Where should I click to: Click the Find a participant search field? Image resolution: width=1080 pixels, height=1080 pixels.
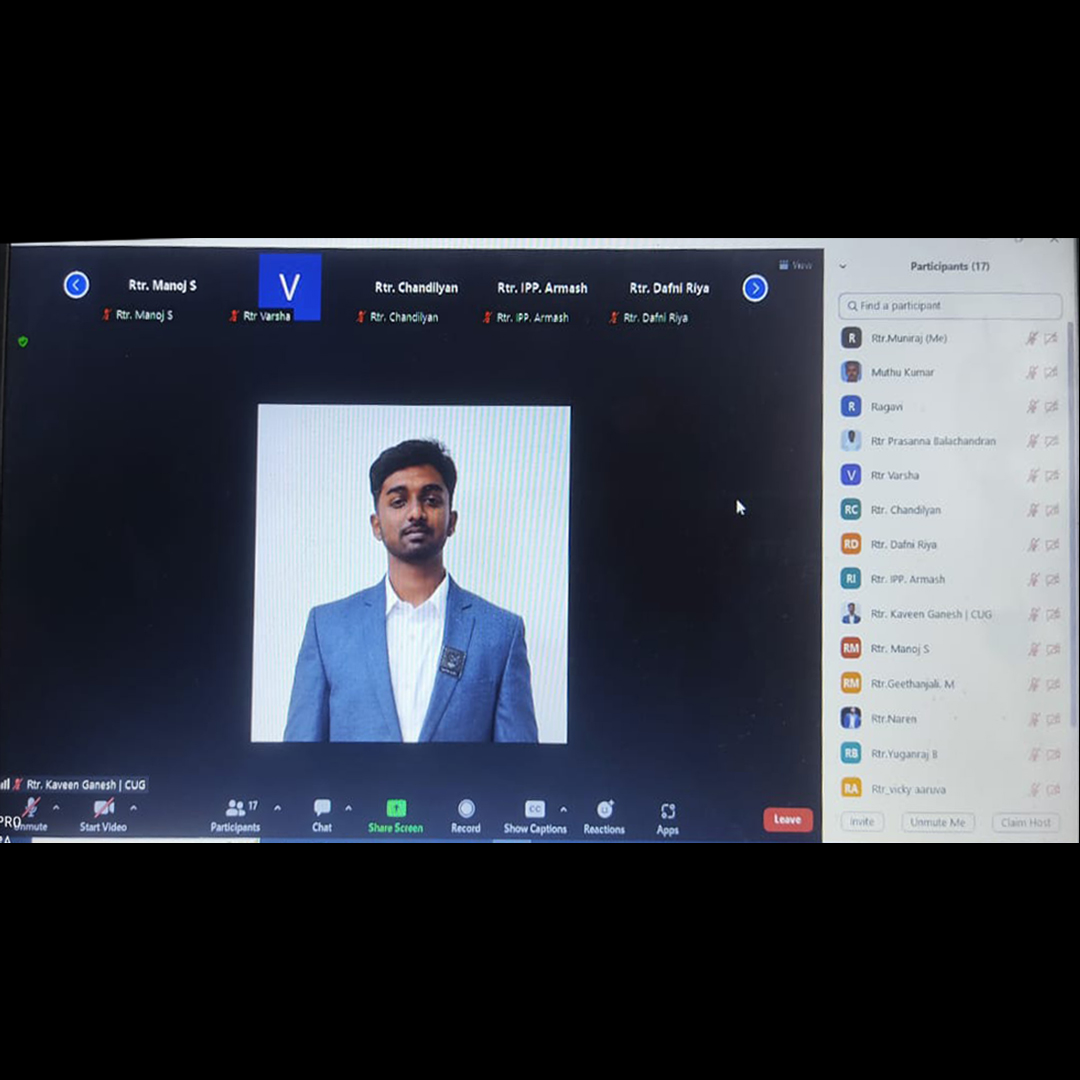click(950, 305)
